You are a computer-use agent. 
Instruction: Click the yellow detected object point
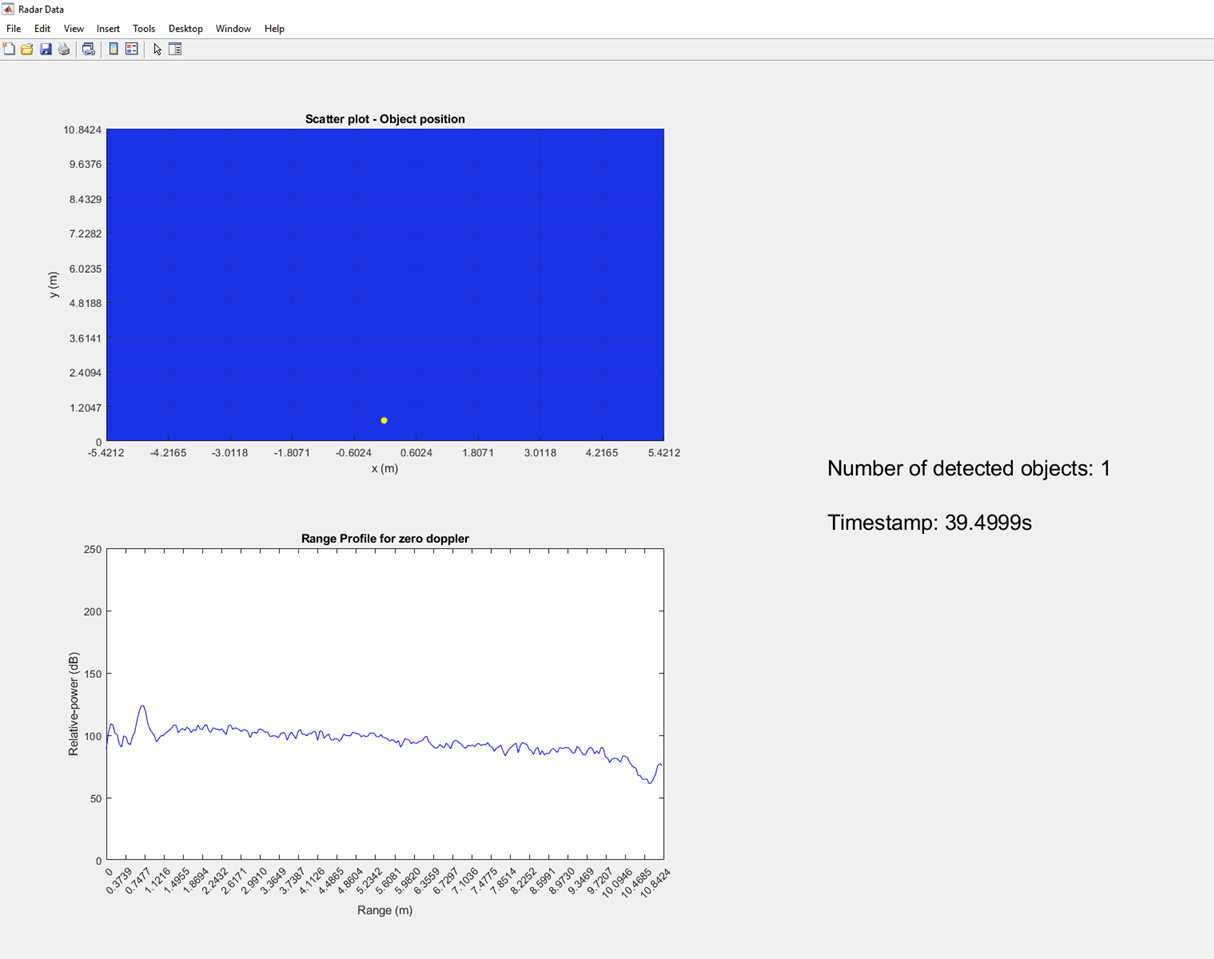384,421
